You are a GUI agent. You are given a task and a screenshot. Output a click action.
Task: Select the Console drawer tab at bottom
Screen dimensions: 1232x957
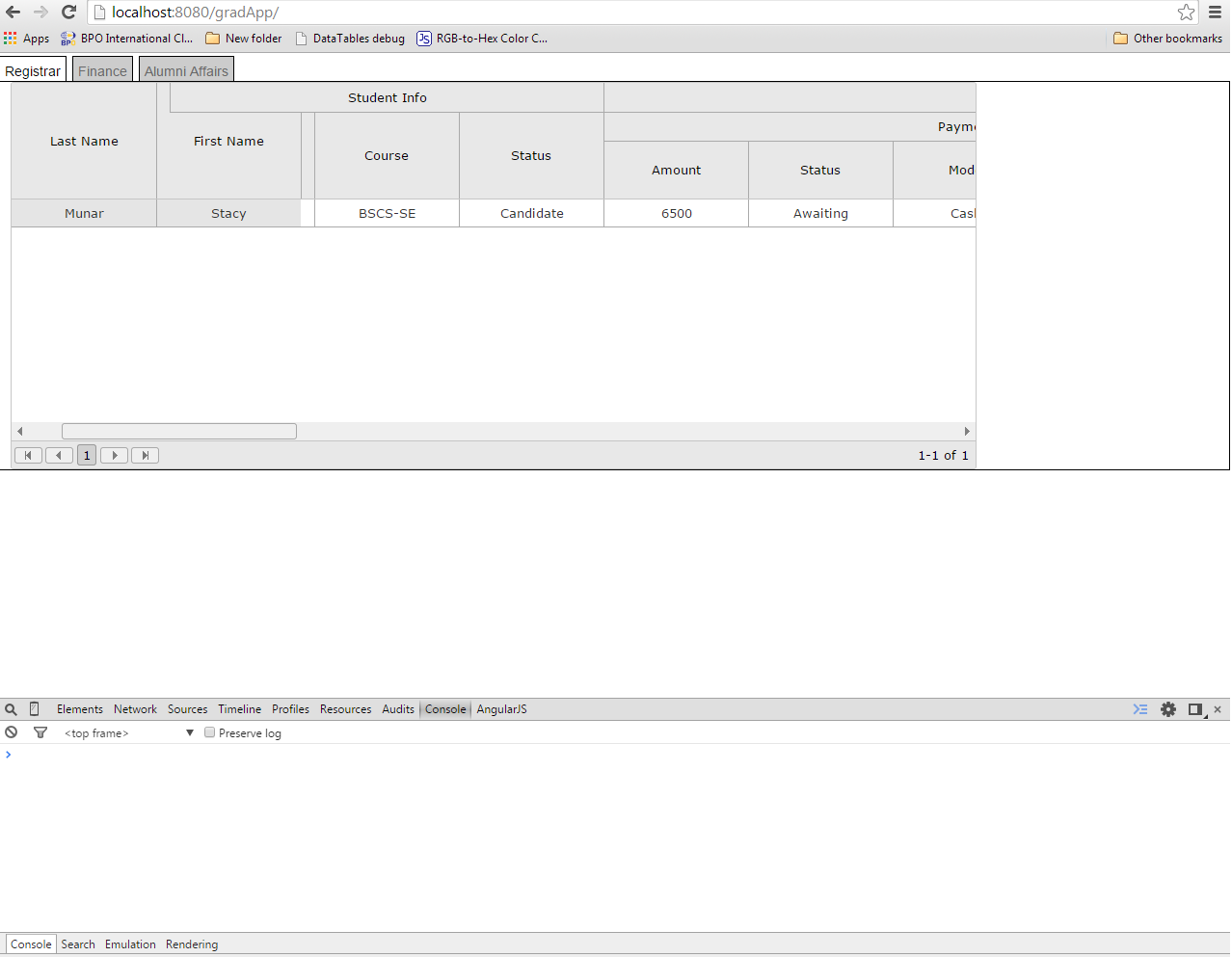[x=31, y=944]
